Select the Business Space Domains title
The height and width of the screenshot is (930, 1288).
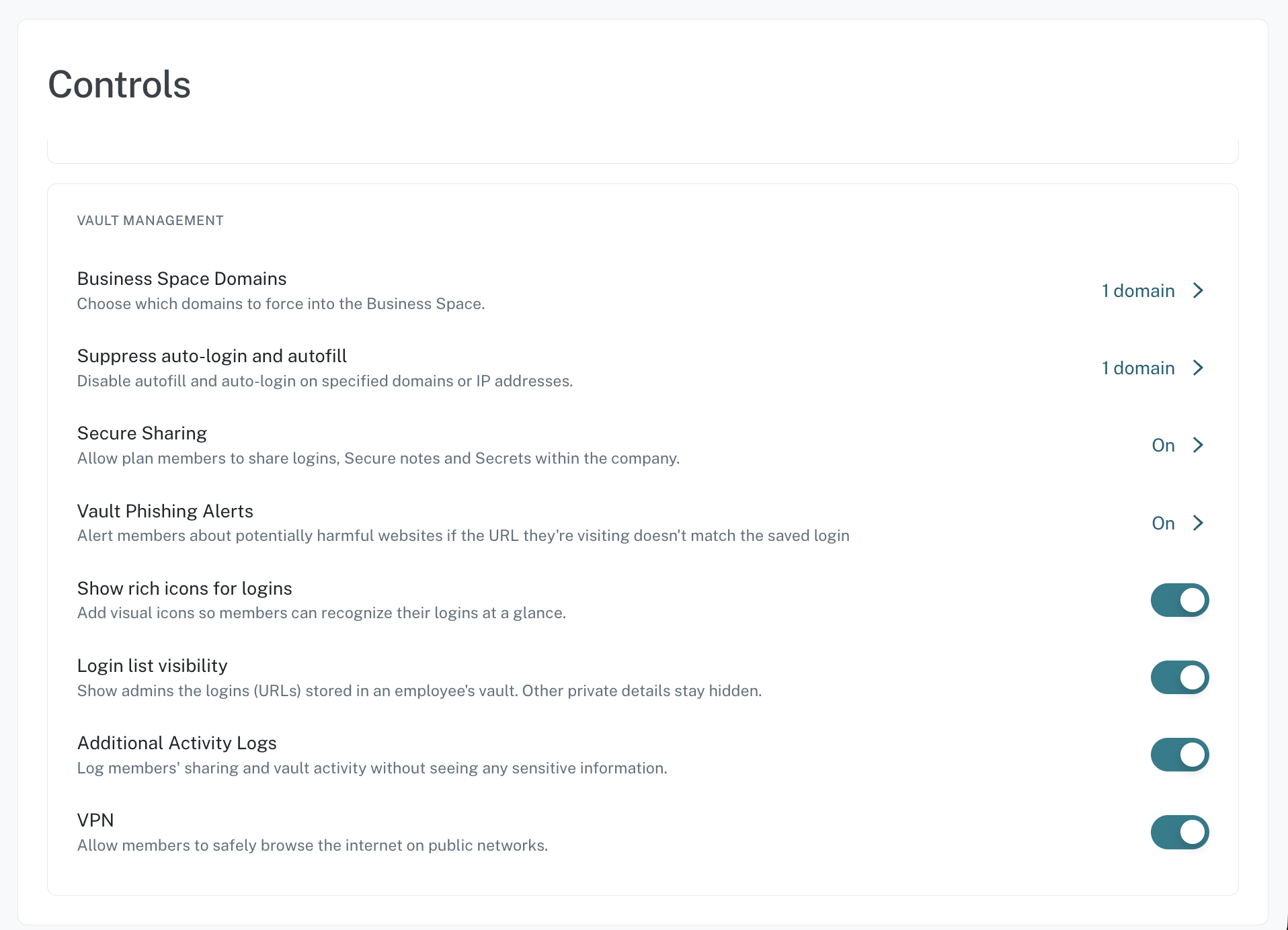[182, 278]
